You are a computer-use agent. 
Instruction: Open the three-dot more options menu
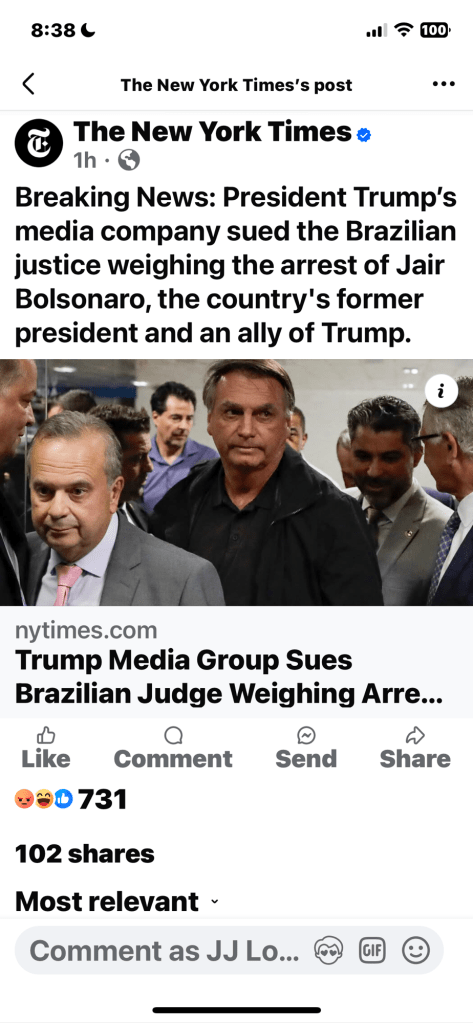[x=444, y=84]
